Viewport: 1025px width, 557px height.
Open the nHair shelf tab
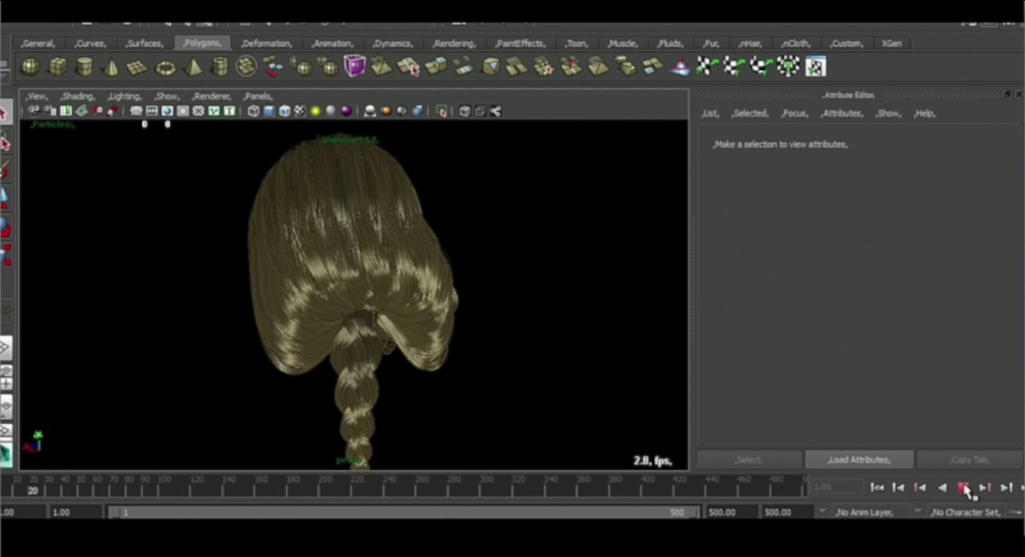pos(748,44)
